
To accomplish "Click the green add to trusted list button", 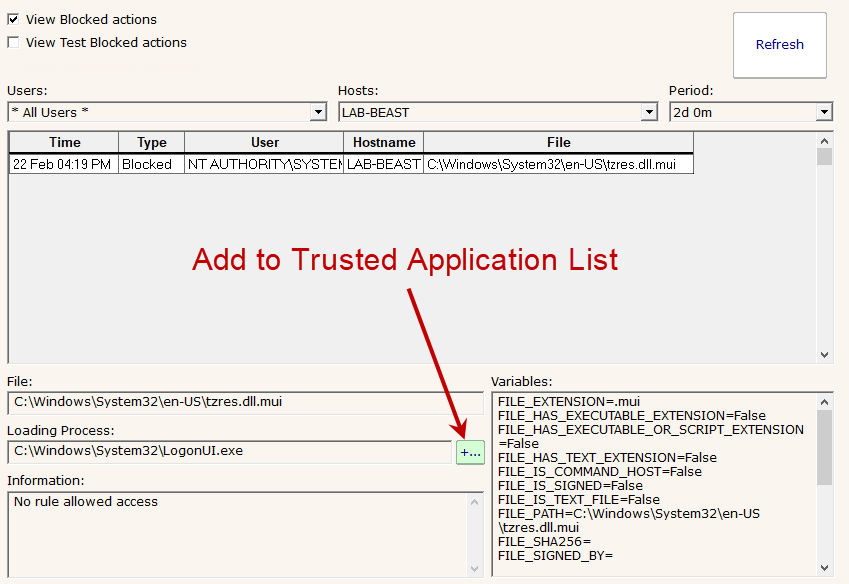I will pyautogui.click(x=470, y=452).
